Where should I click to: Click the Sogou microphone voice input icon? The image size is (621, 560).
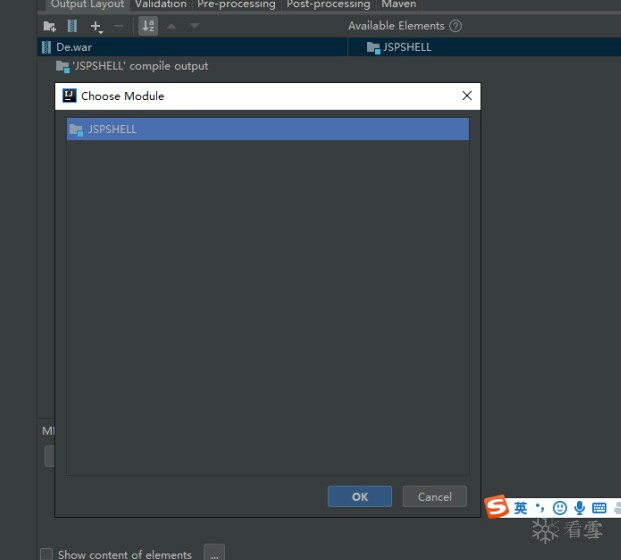click(579, 508)
